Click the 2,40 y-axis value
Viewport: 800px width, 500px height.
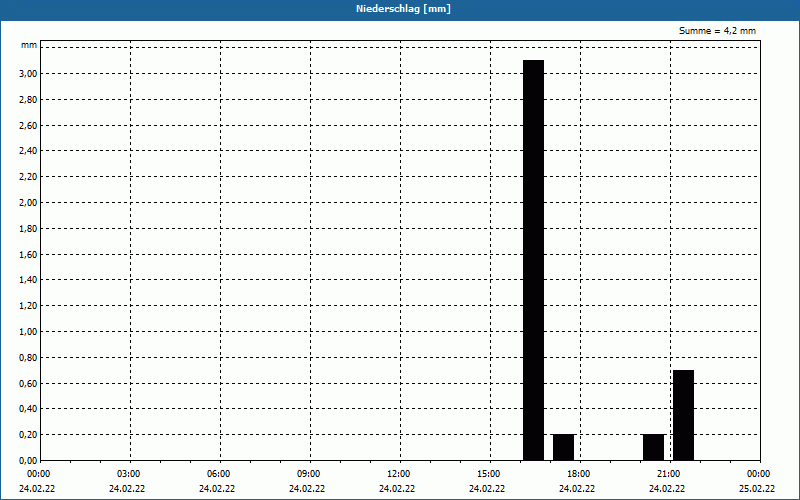[x=28, y=151]
